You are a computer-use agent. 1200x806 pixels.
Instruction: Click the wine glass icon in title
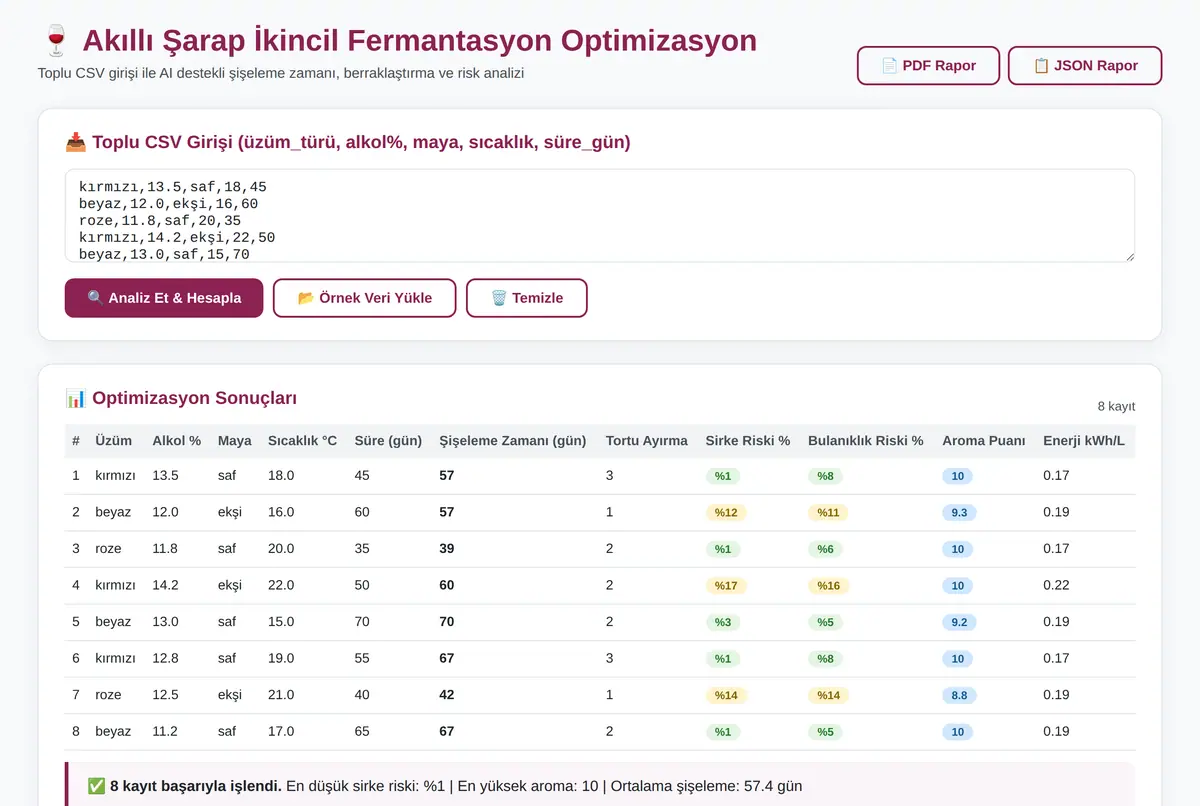[55, 42]
